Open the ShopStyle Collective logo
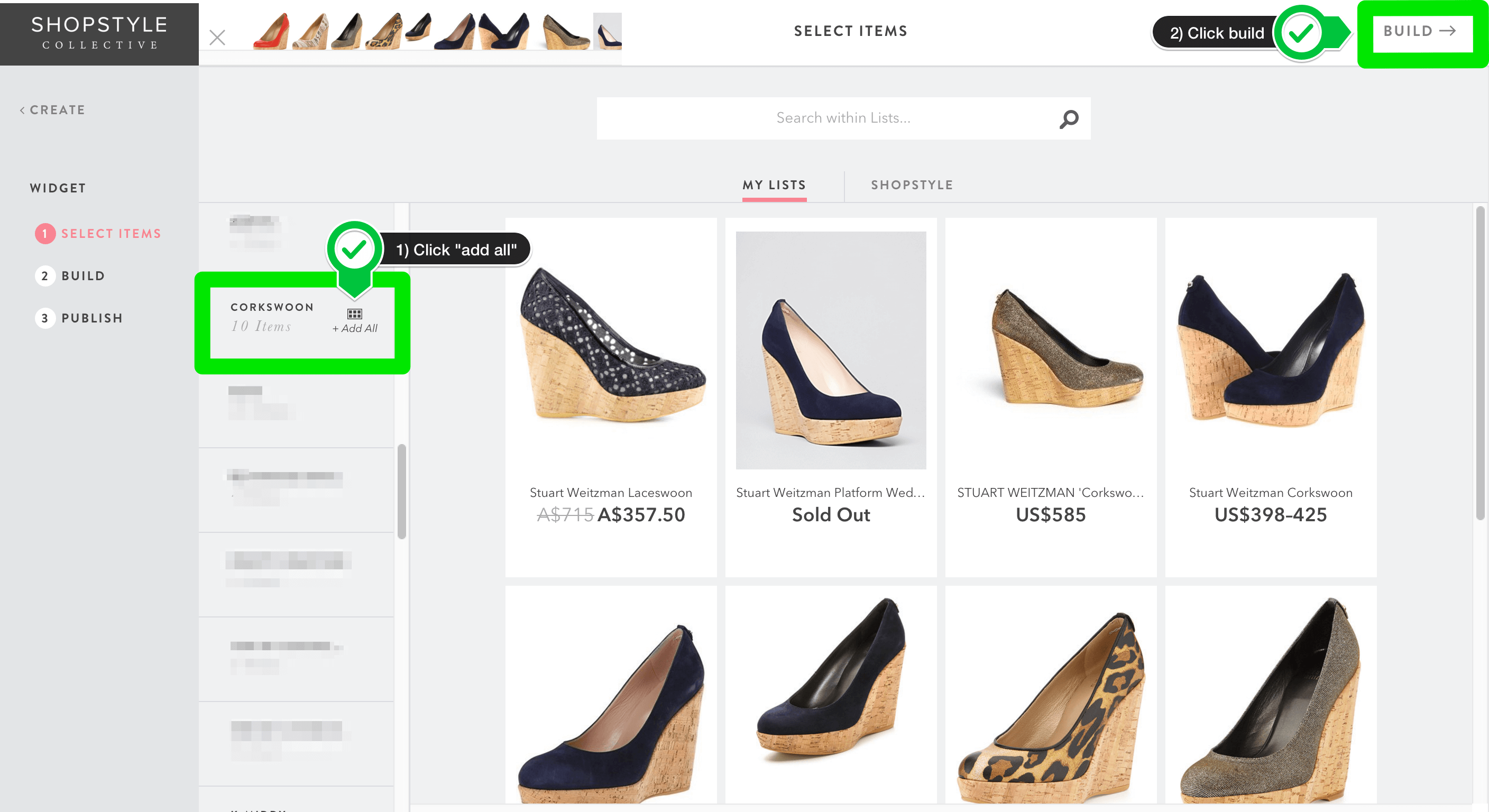The width and height of the screenshot is (1489, 812). click(x=99, y=33)
